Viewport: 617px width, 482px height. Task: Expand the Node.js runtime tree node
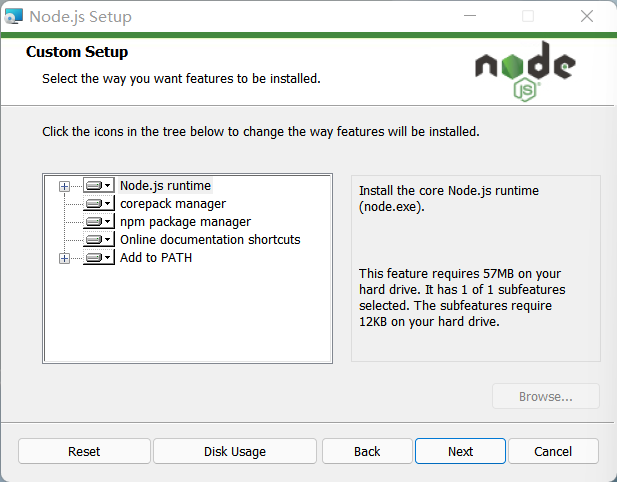65,185
